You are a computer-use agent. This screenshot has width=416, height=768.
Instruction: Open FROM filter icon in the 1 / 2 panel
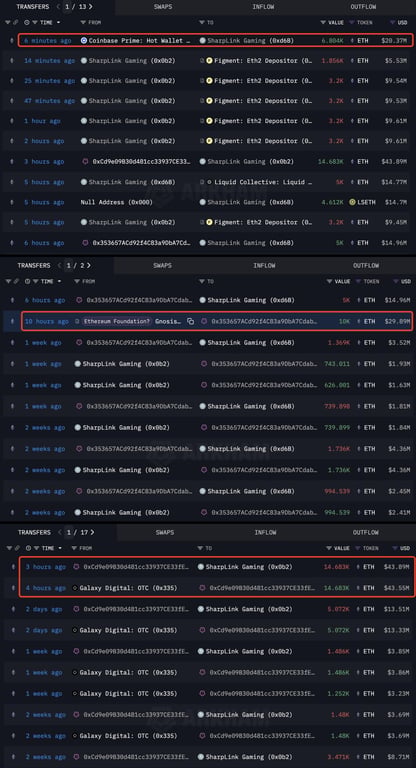pyautogui.click(x=76, y=281)
